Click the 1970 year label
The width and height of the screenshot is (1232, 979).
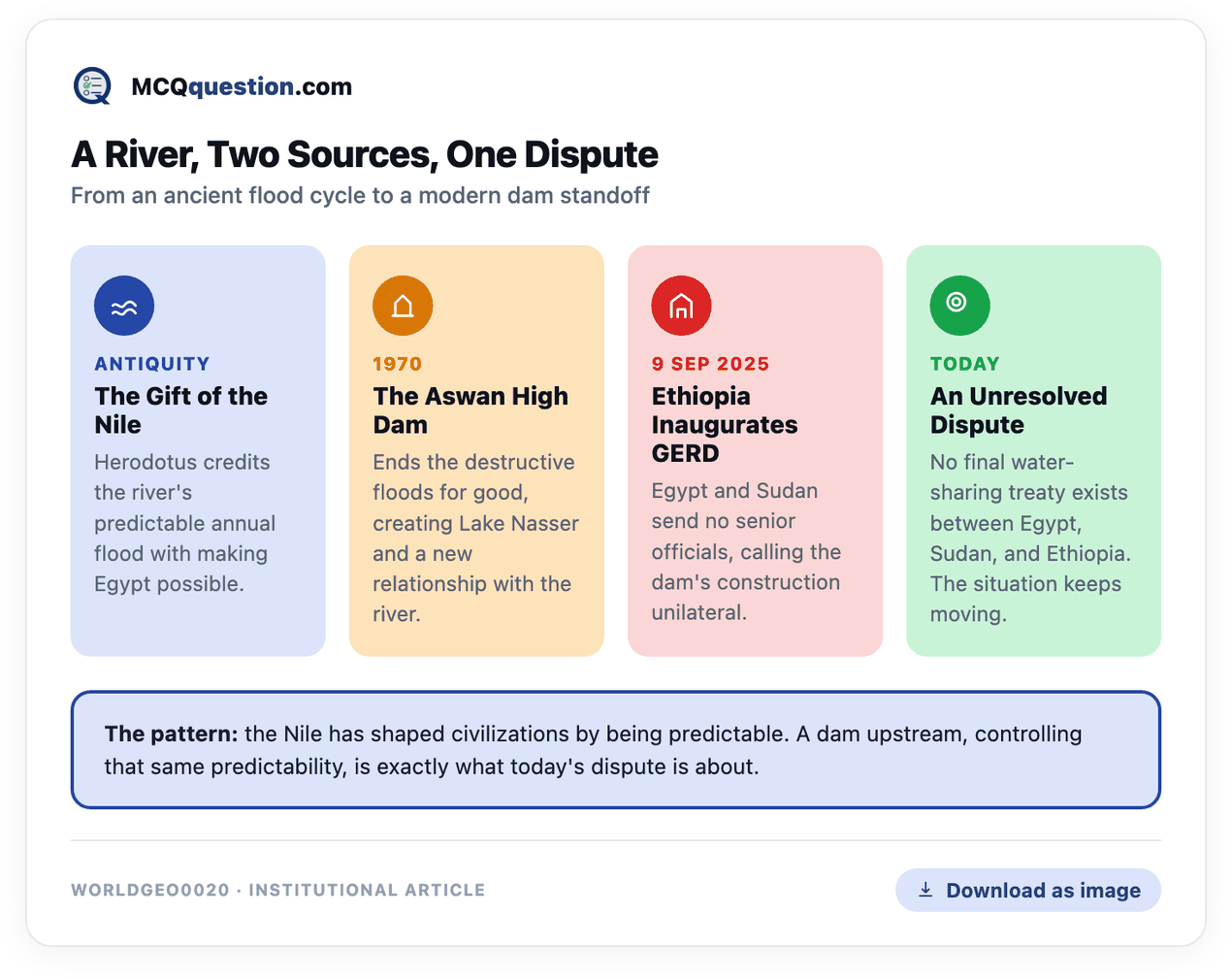(x=398, y=364)
